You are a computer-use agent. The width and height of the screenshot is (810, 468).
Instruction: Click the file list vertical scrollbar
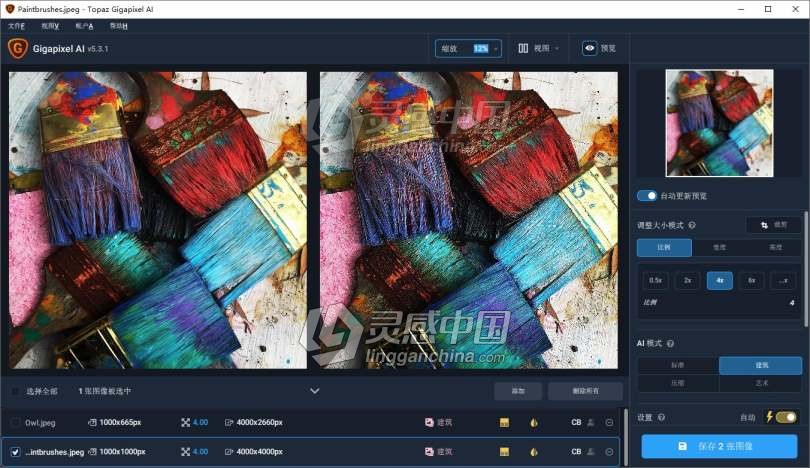(627, 436)
